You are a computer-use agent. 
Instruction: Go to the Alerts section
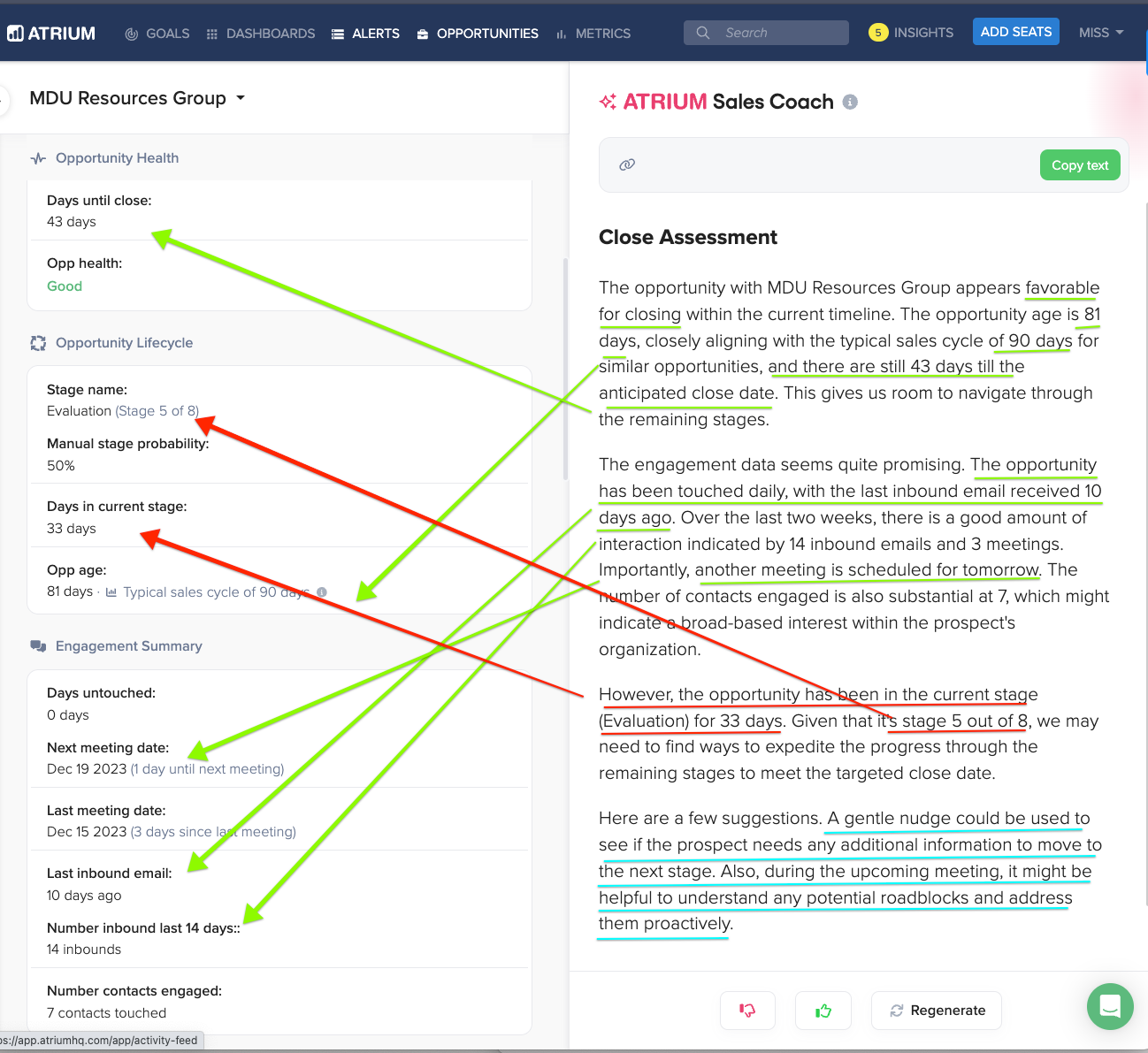tap(365, 34)
